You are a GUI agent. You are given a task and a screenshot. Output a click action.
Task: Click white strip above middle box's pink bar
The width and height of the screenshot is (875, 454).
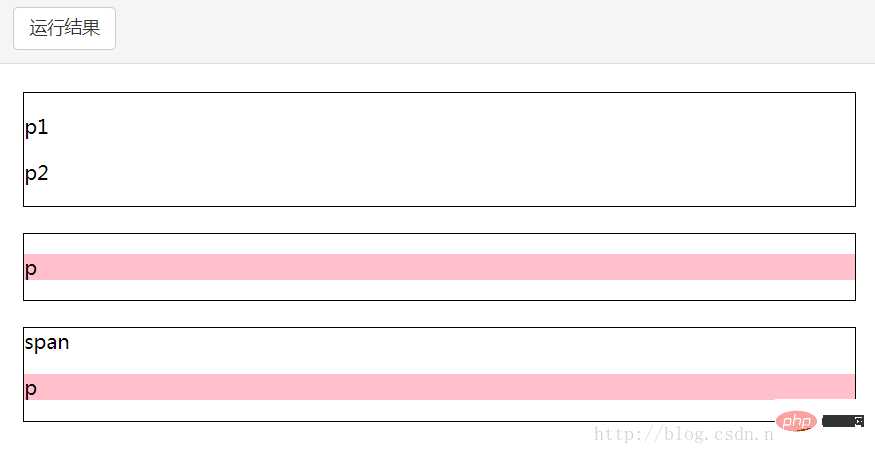[440, 245]
